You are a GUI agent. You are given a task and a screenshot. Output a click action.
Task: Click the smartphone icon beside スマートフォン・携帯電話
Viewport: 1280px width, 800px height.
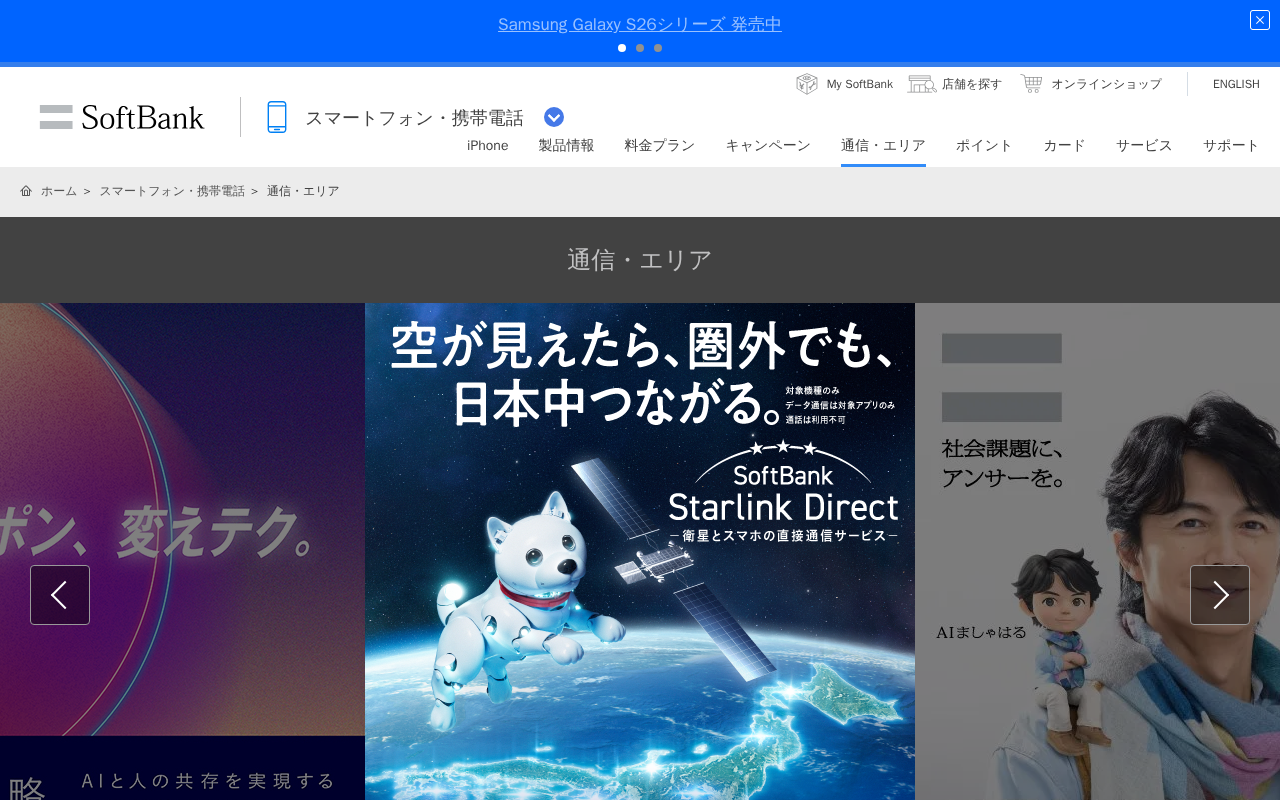(277, 117)
